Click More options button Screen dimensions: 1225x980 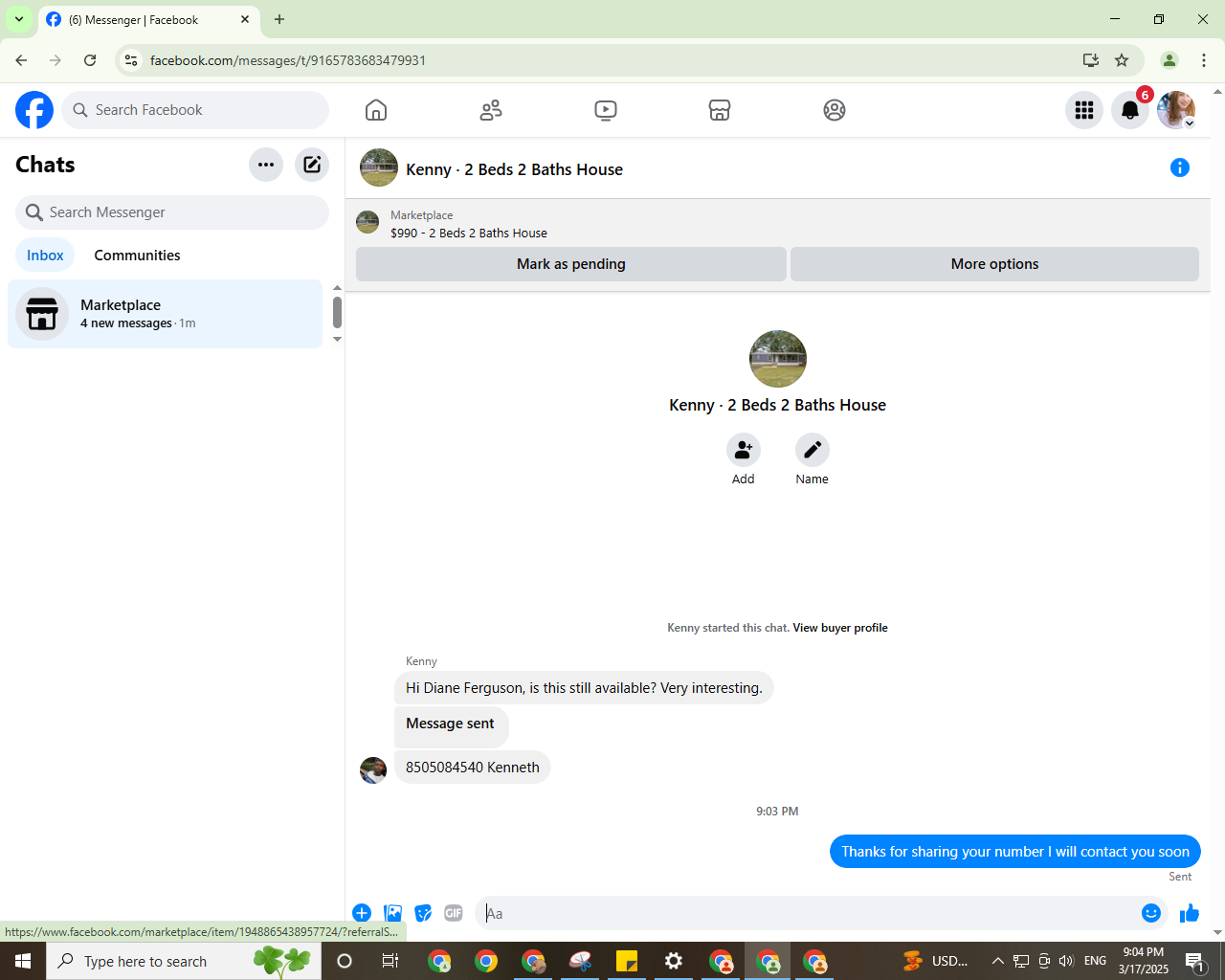click(994, 264)
